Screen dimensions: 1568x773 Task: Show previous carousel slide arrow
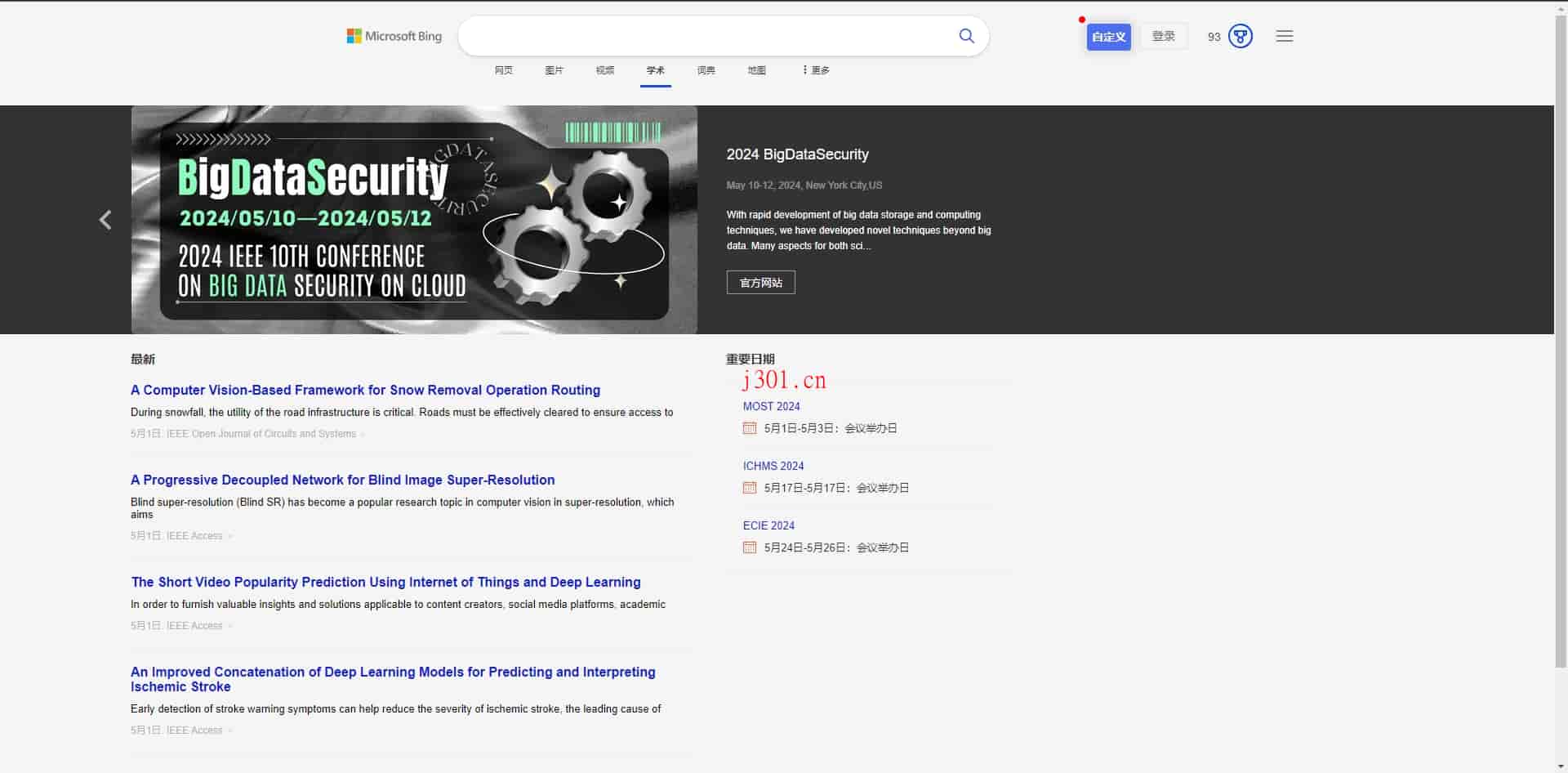pos(105,220)
